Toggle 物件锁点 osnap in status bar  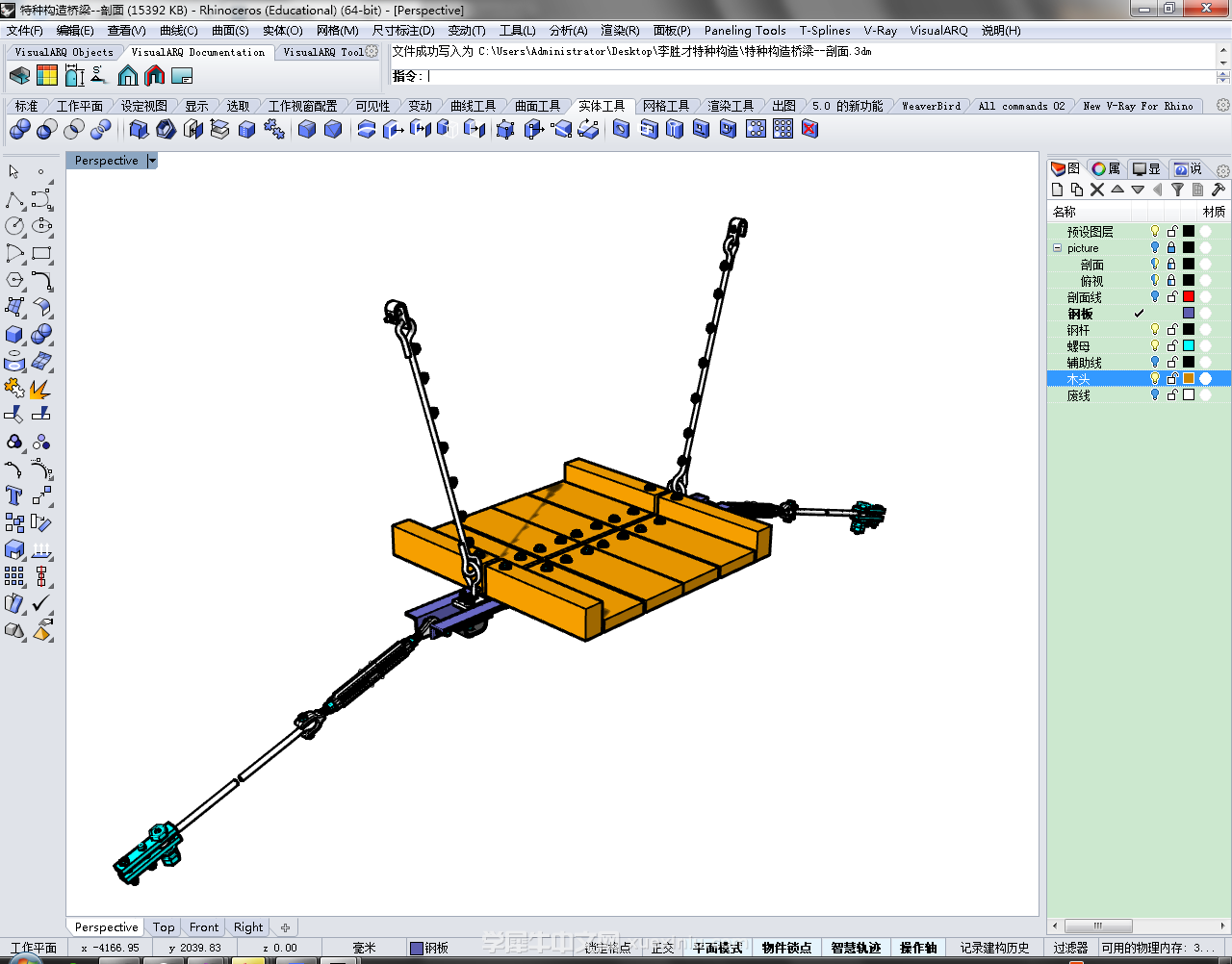pos(786,948)
